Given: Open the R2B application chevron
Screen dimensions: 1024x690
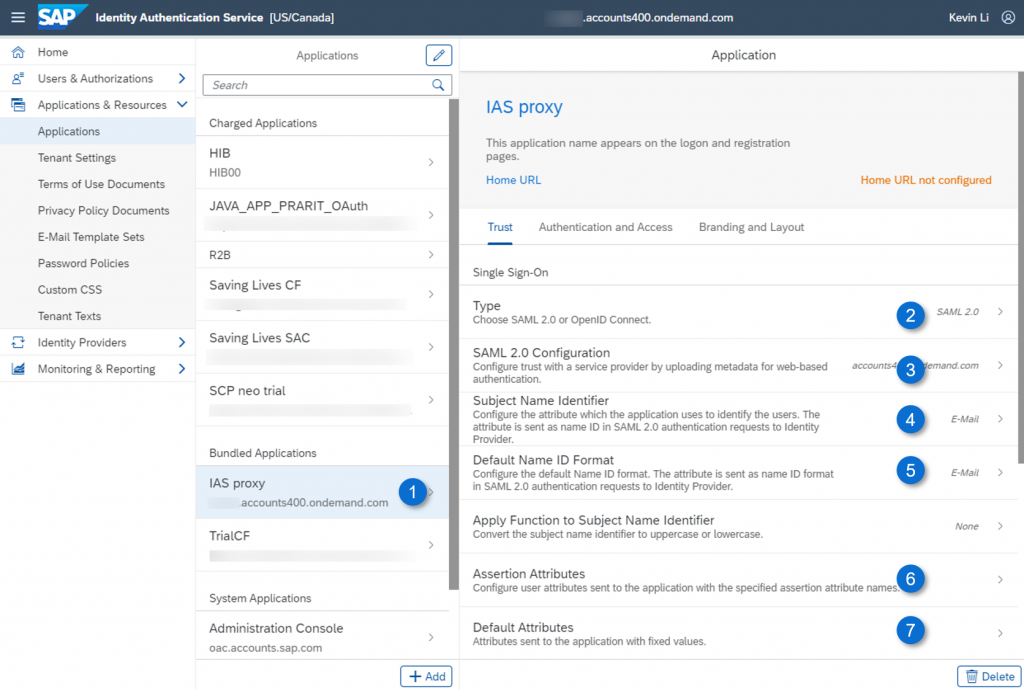Looking at the screenshot, I should click(431, 255).
